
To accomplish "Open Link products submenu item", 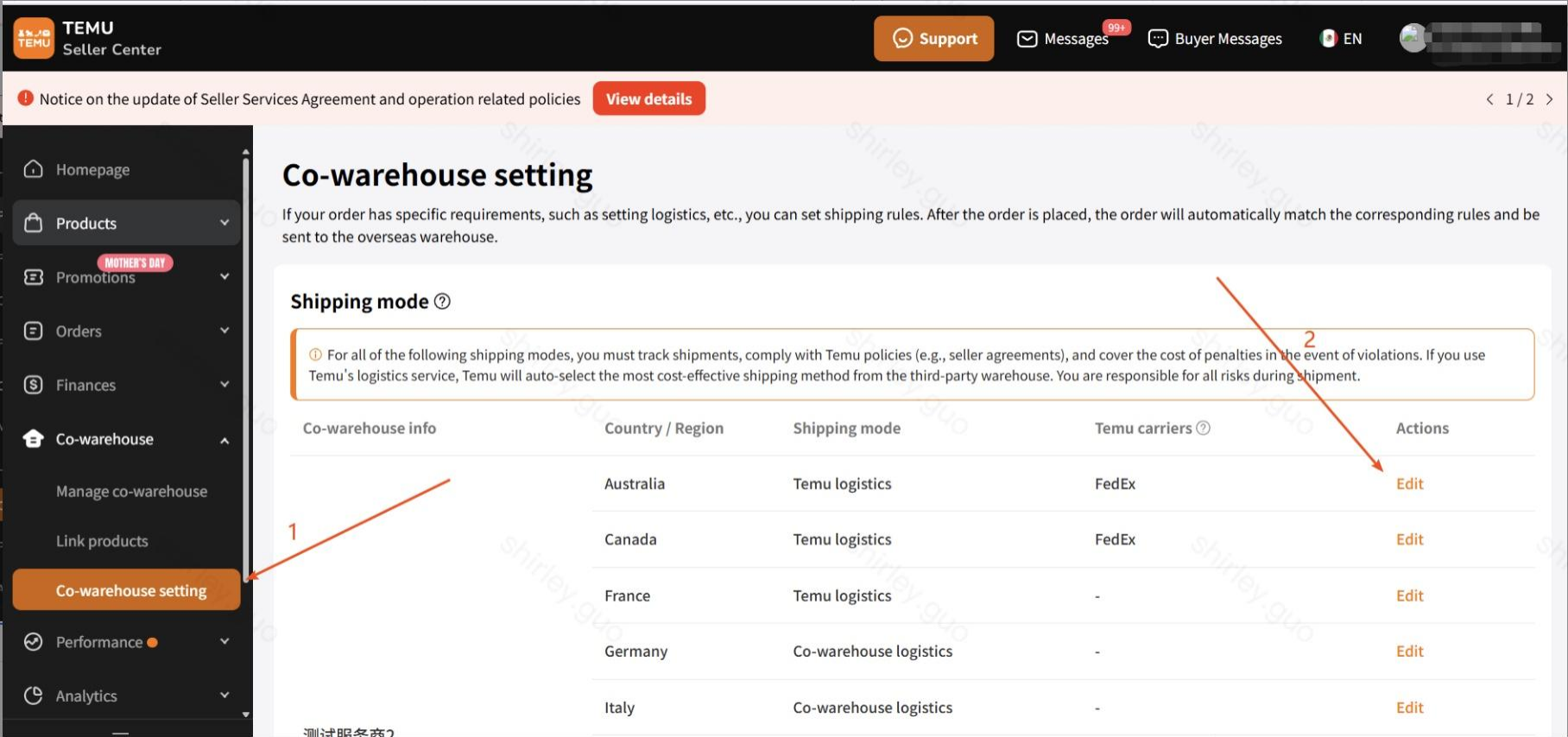I will click(102, 541).
